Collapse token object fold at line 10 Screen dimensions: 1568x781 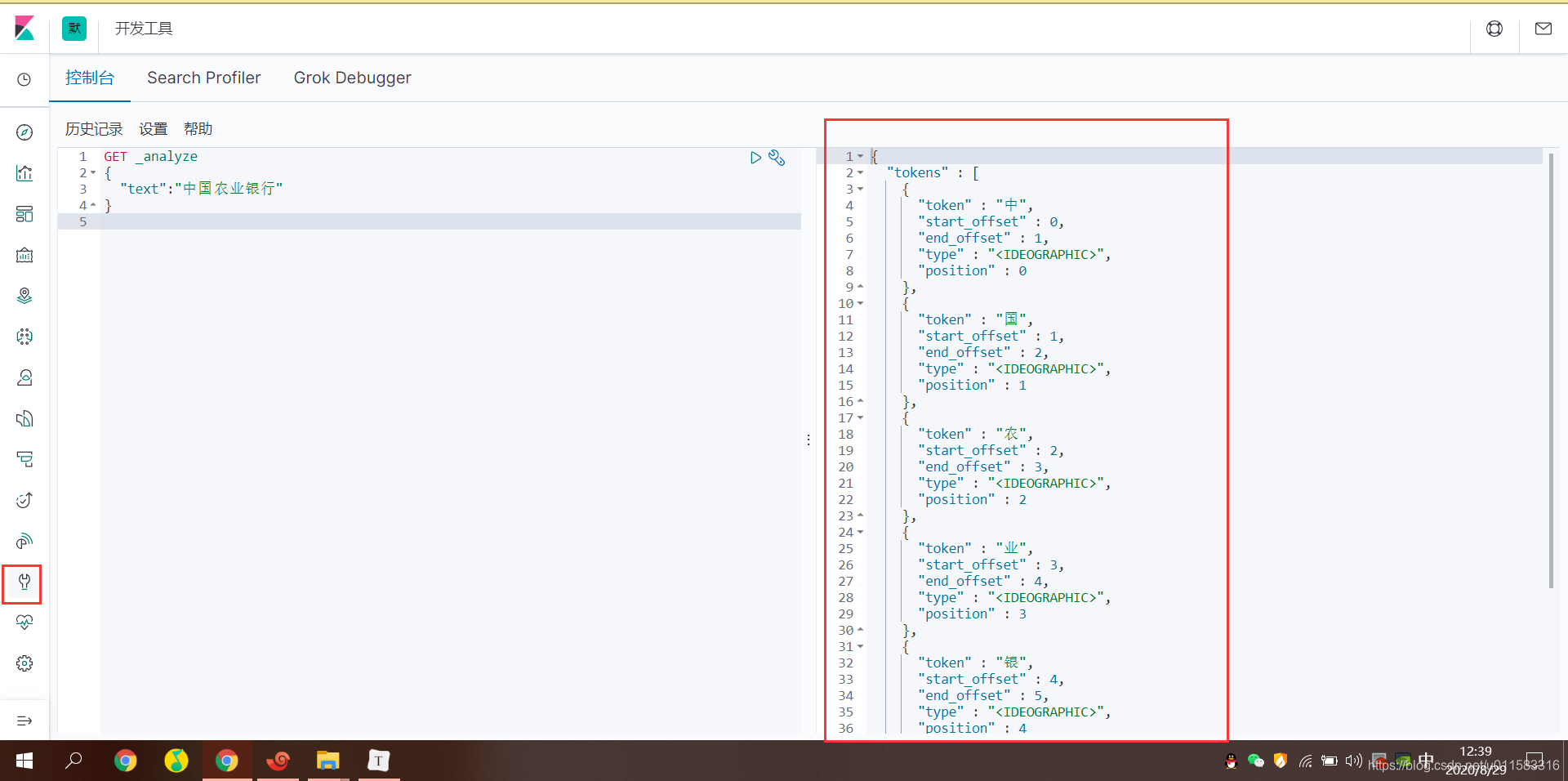860,303
